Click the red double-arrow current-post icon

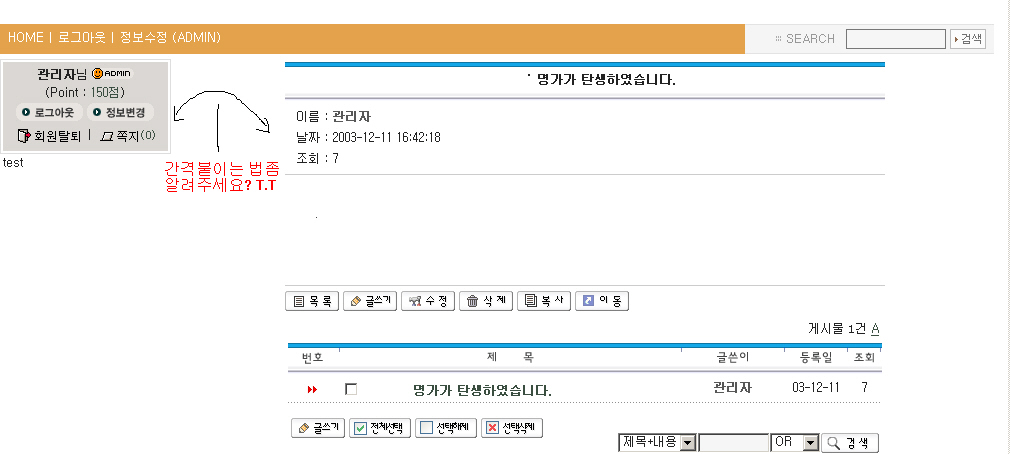[x=312, y=390]
